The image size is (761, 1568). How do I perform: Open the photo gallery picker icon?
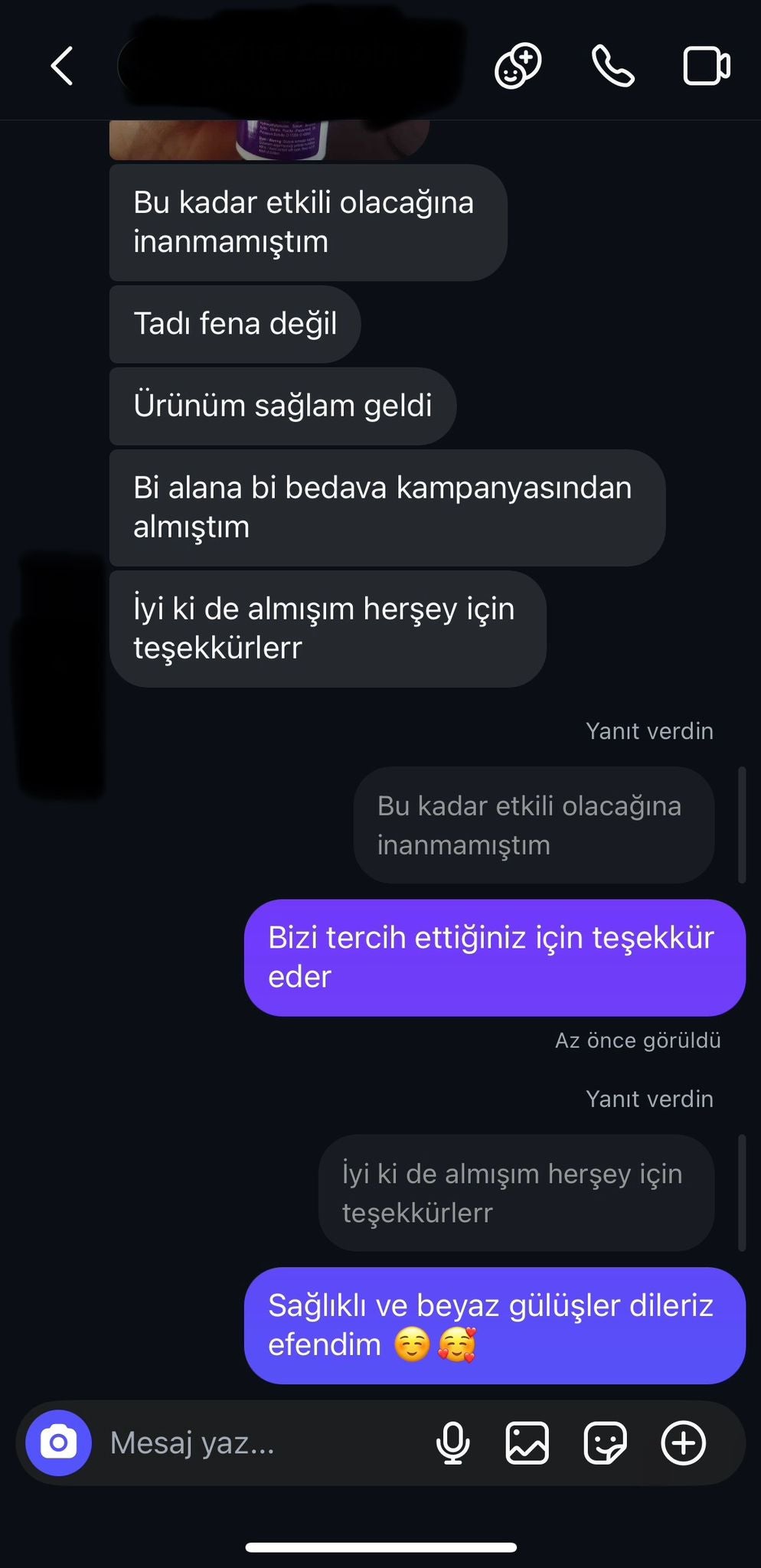pyautogui.click(x=527, y=1443)
